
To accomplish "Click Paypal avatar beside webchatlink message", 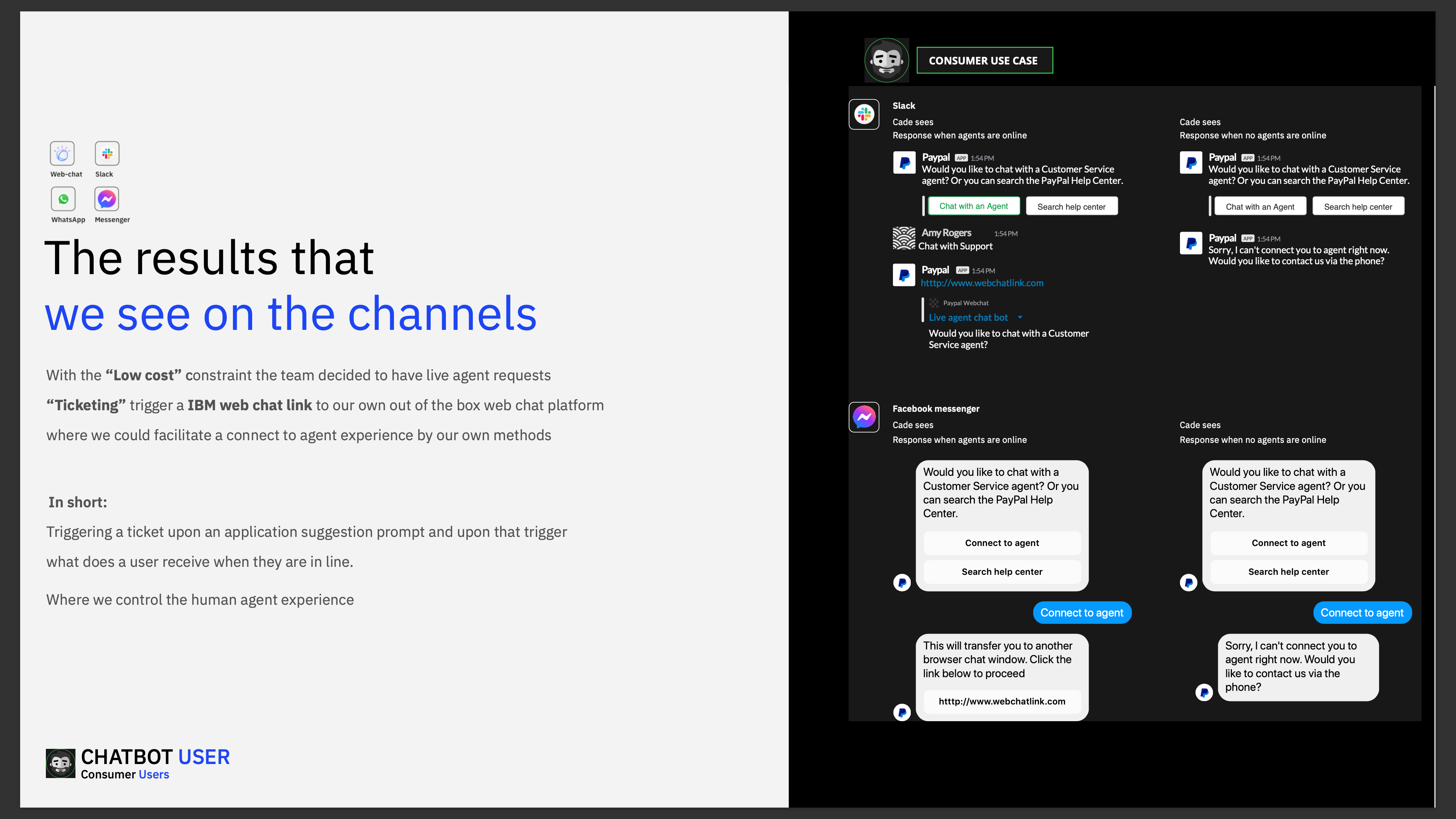I will pyautogui.click(x=904, y=275).
